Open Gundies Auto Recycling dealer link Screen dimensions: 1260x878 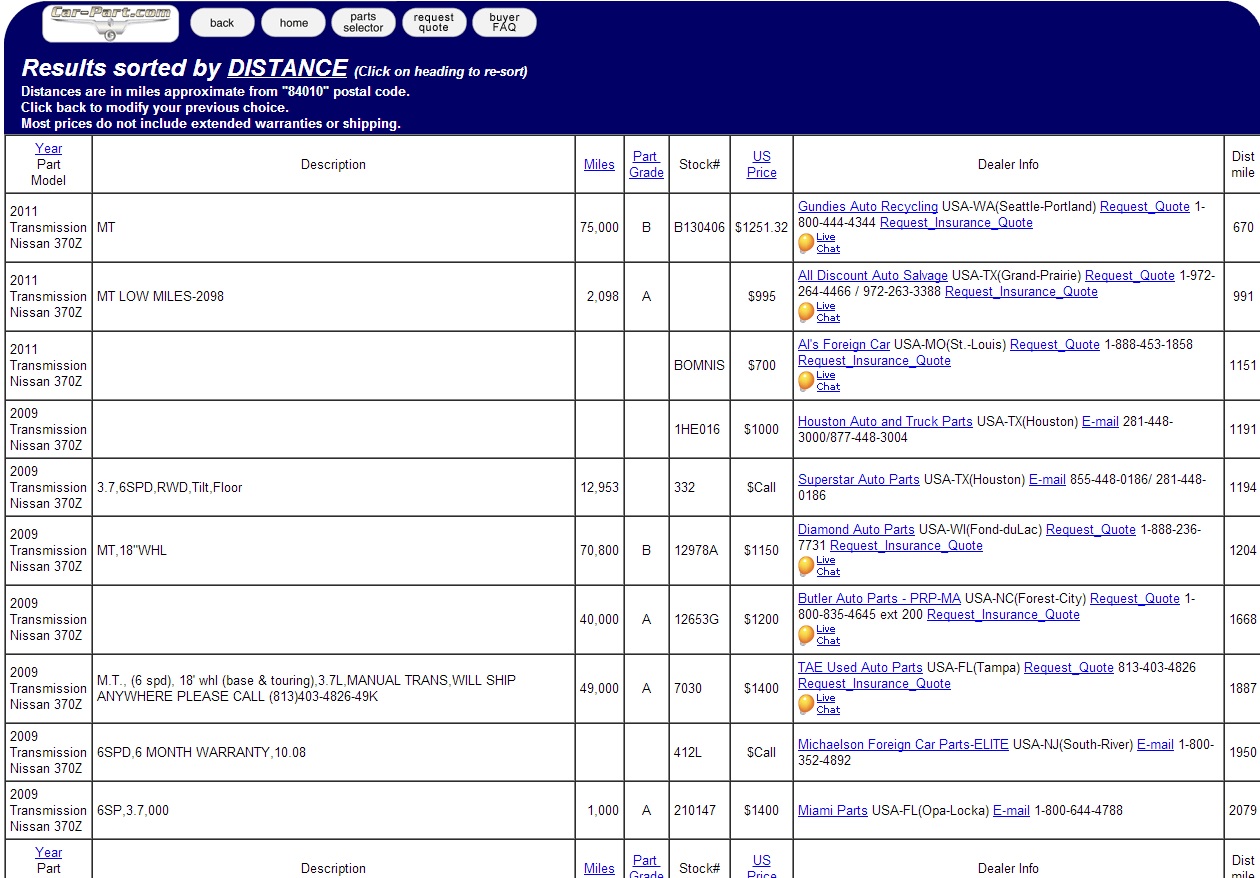tap(868, 207)
